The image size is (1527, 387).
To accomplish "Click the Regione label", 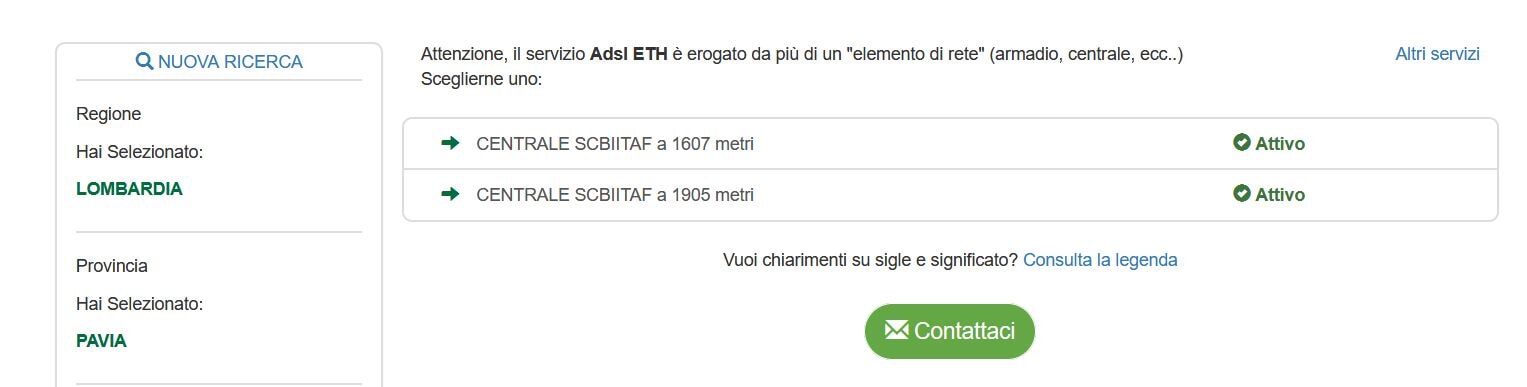I will [x=108, y=114].
